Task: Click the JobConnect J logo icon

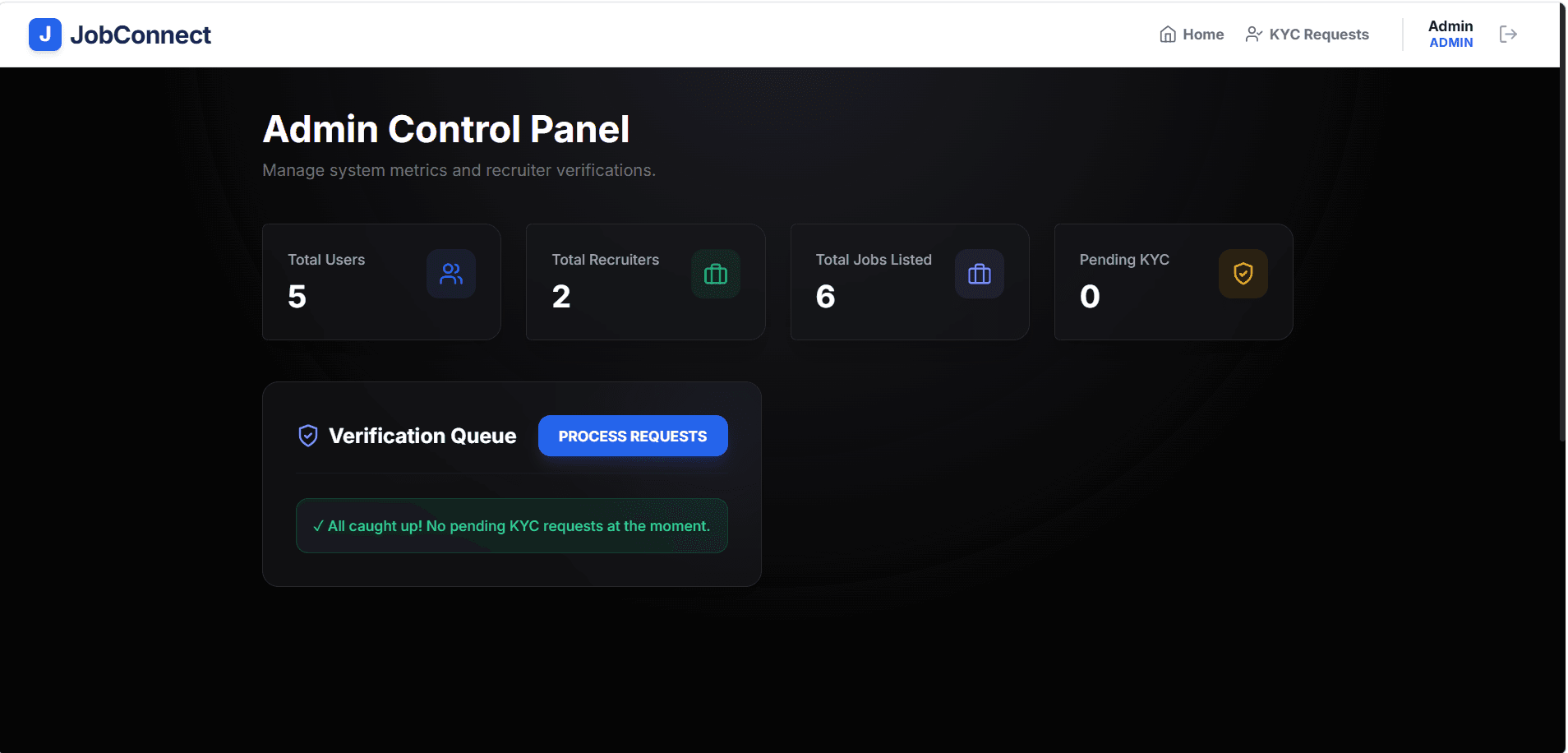Action: click(x=44, y=35)
